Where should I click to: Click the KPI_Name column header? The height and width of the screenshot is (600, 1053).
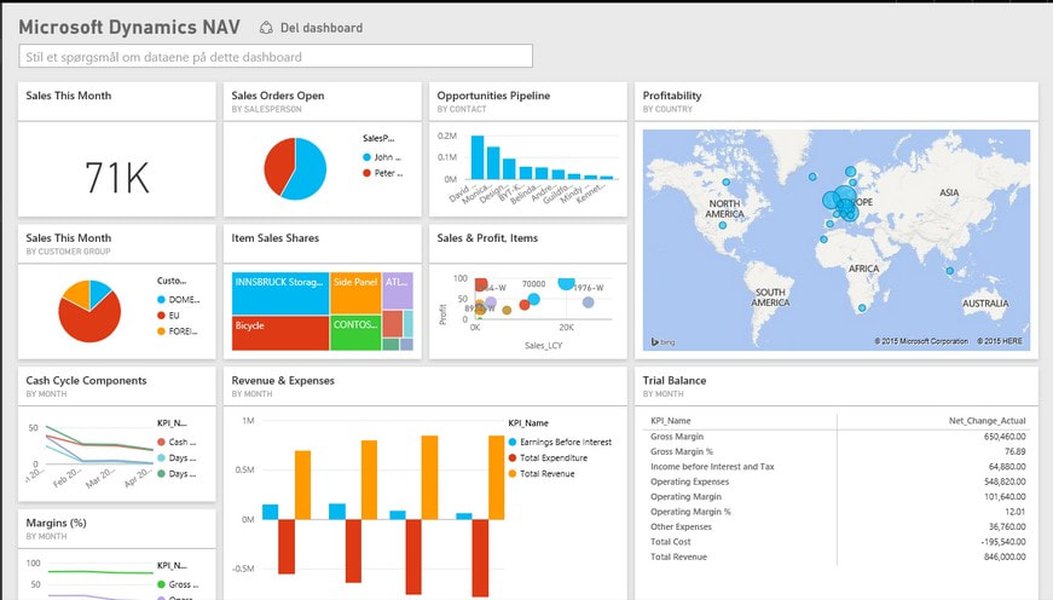click(x=670, y=421)
